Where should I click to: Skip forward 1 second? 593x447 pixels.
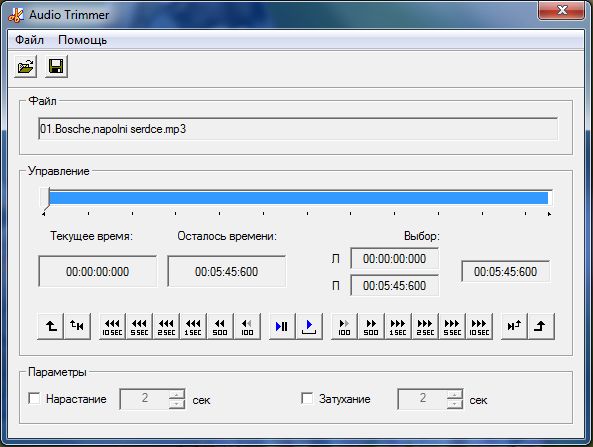[x=398, y=326]
